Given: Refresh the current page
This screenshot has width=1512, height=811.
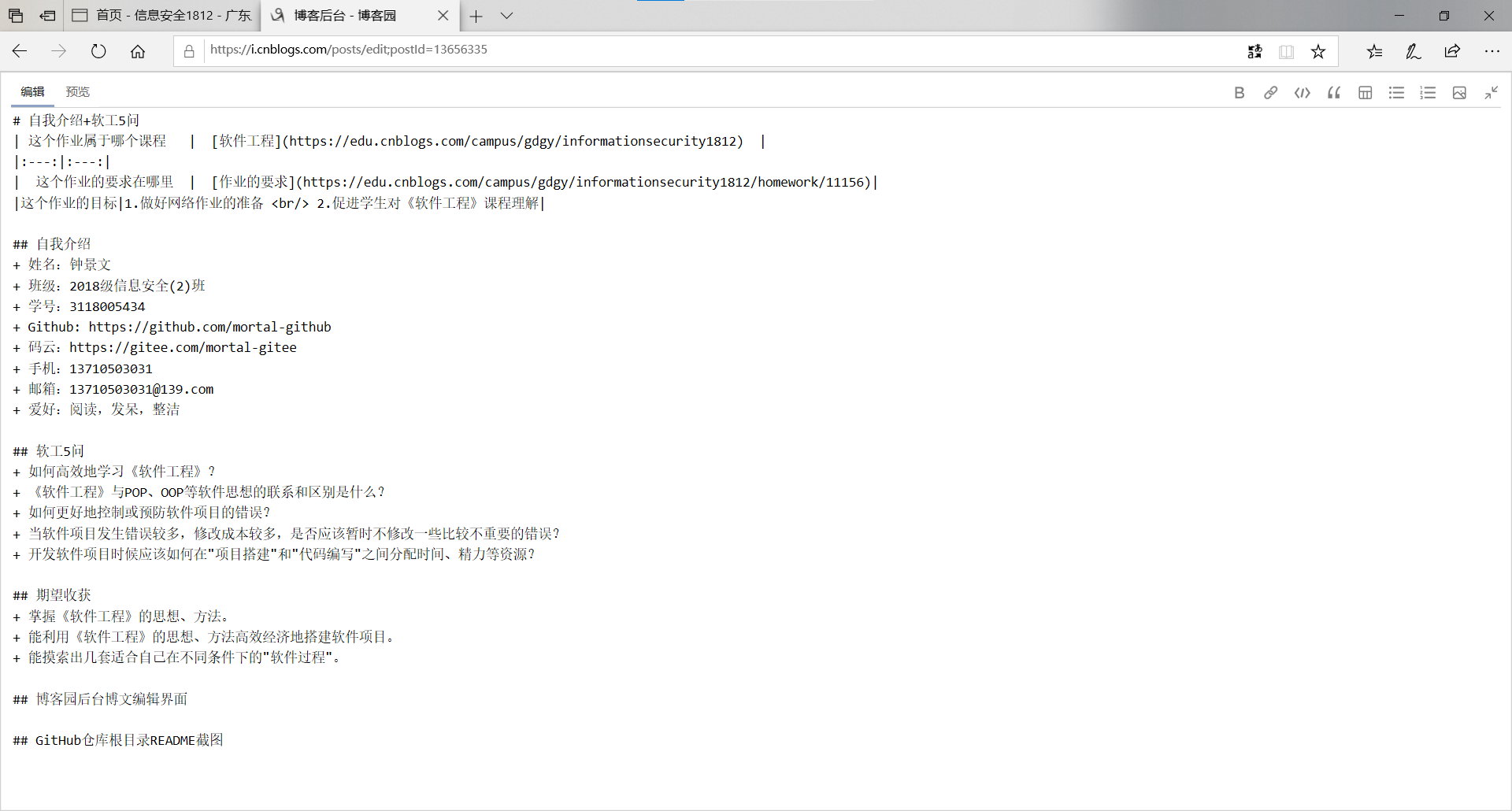Looking at the screenshot, I should pos(98,51).
